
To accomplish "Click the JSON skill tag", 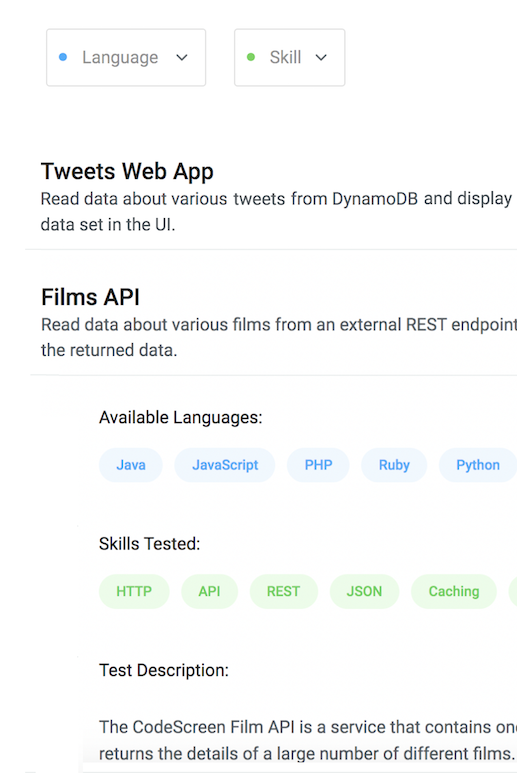I will tap(364, 591).
